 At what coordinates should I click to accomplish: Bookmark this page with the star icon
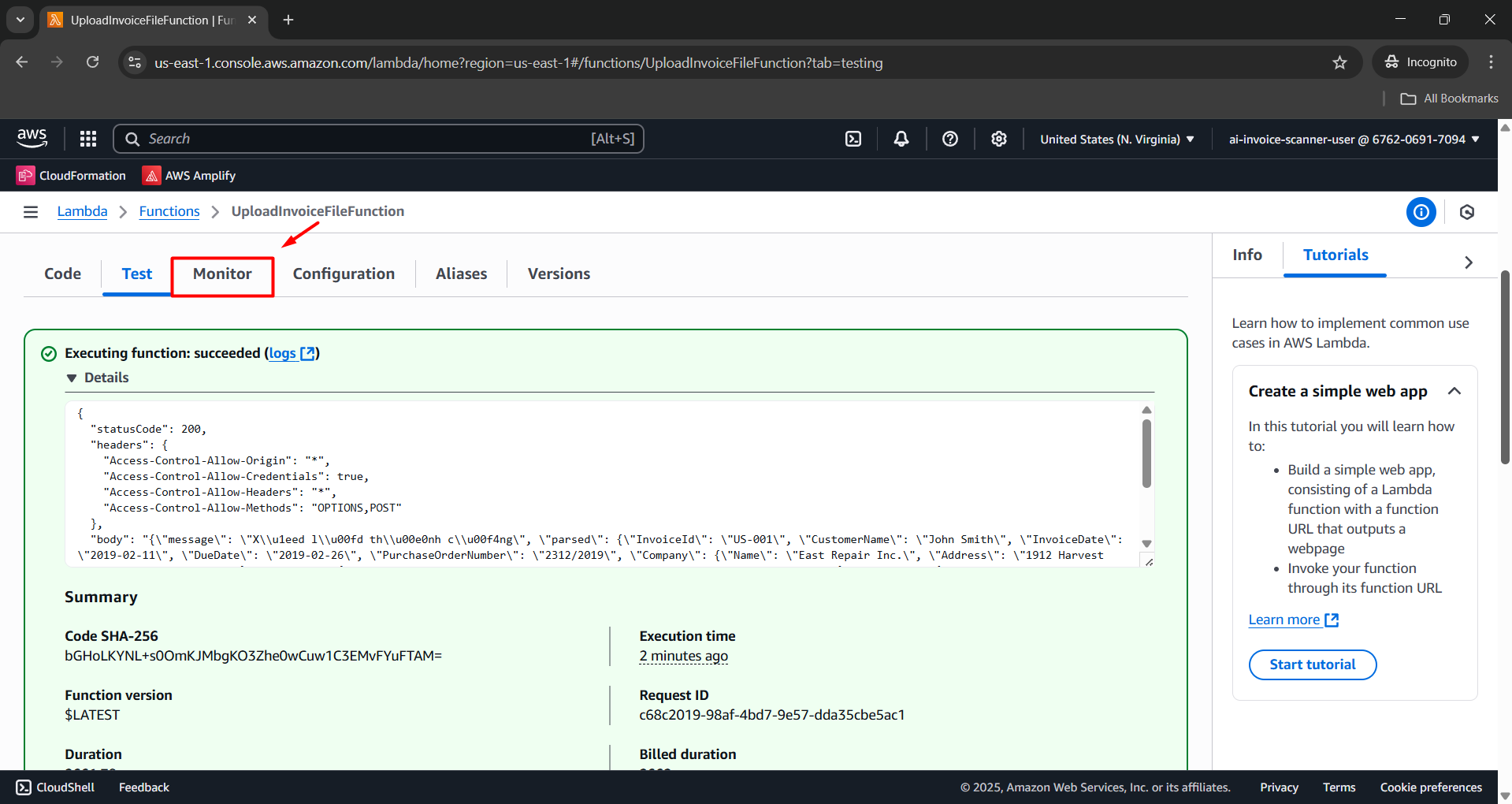[x=1339, y=62]
